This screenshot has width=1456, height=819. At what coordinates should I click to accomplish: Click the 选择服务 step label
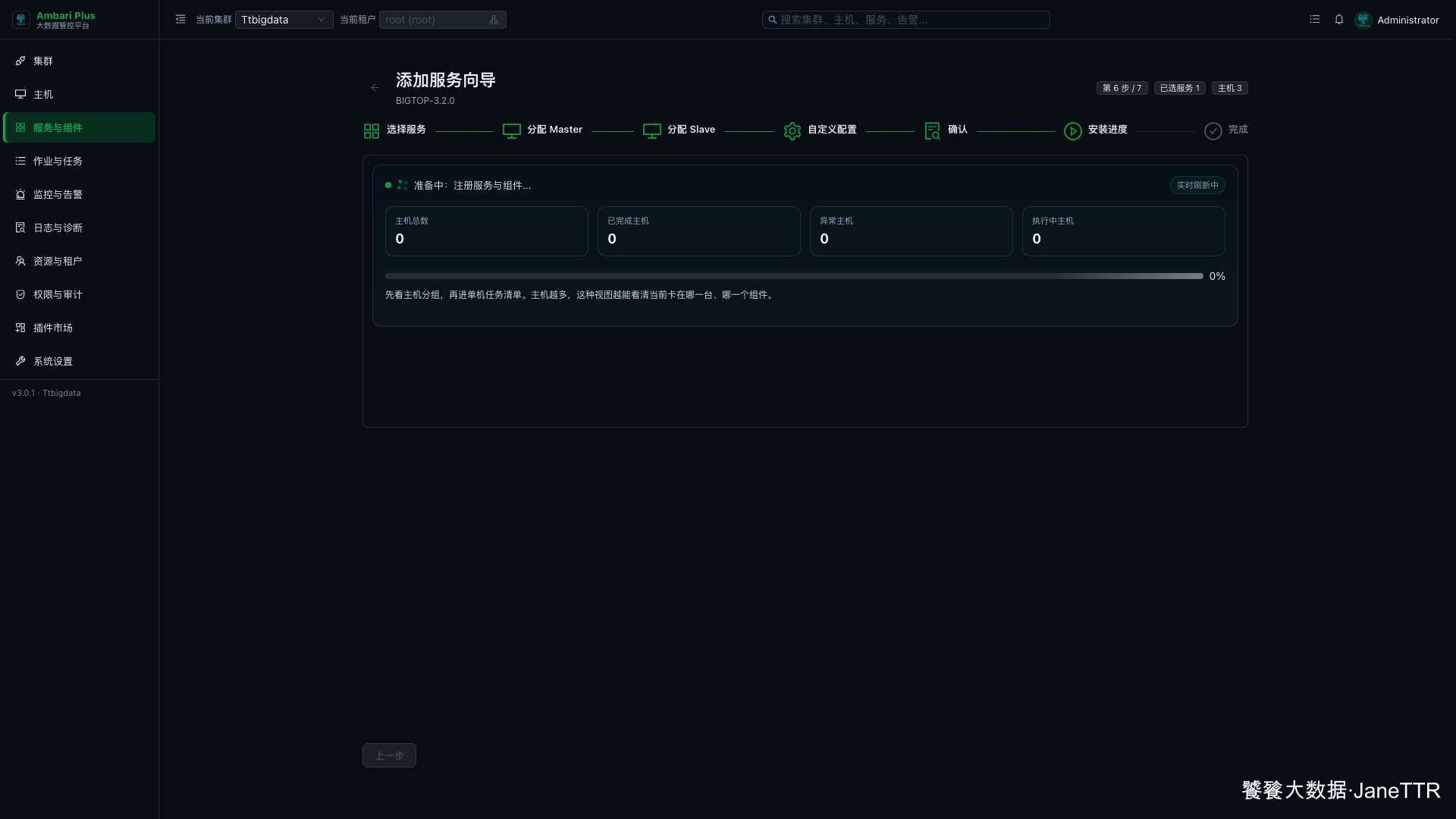406,130
